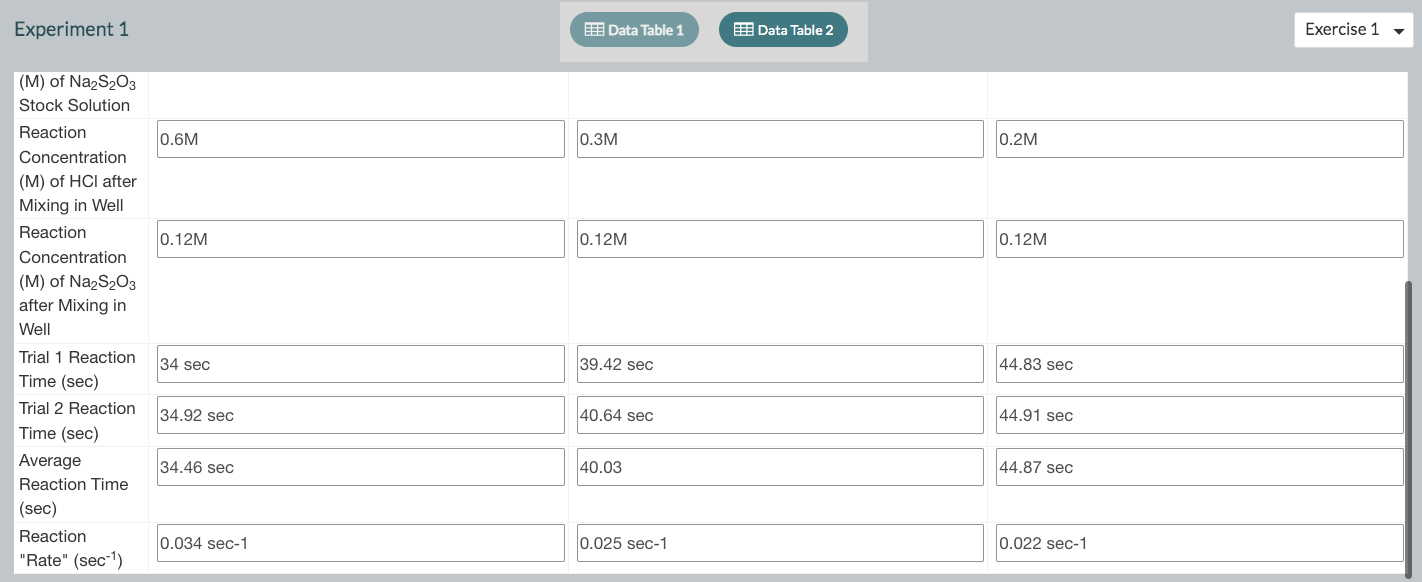Select the 34 sec Trial 1 time field
The width and height of the screenshot is (1422, 582).
[x=360, y=364]
